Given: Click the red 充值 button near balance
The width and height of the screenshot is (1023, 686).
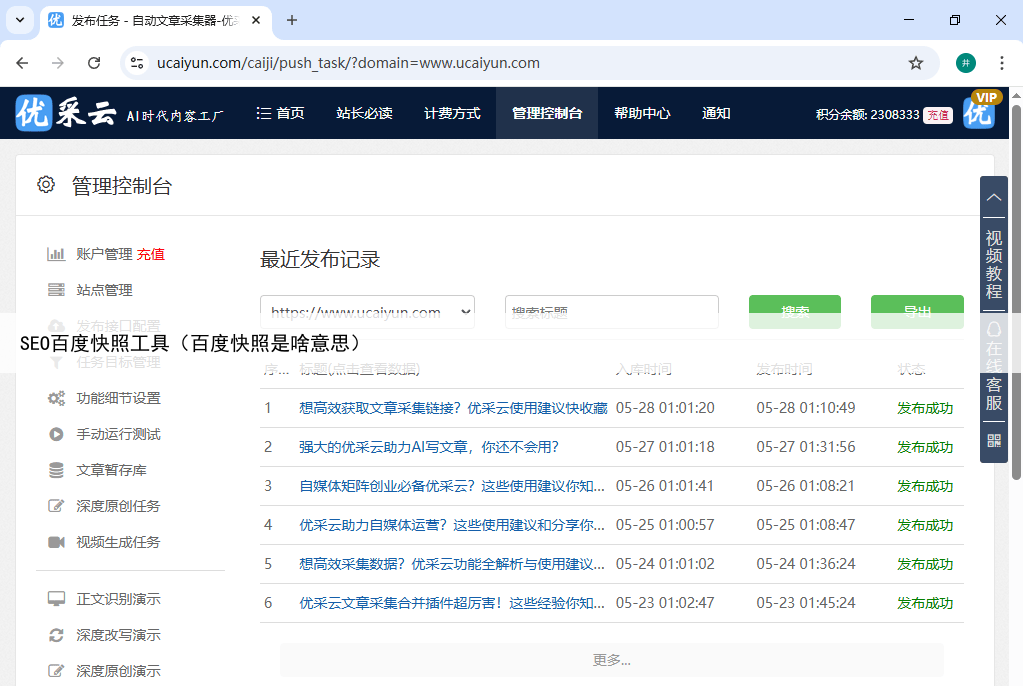Looking at the screenshot, I should tap(937, 115).
